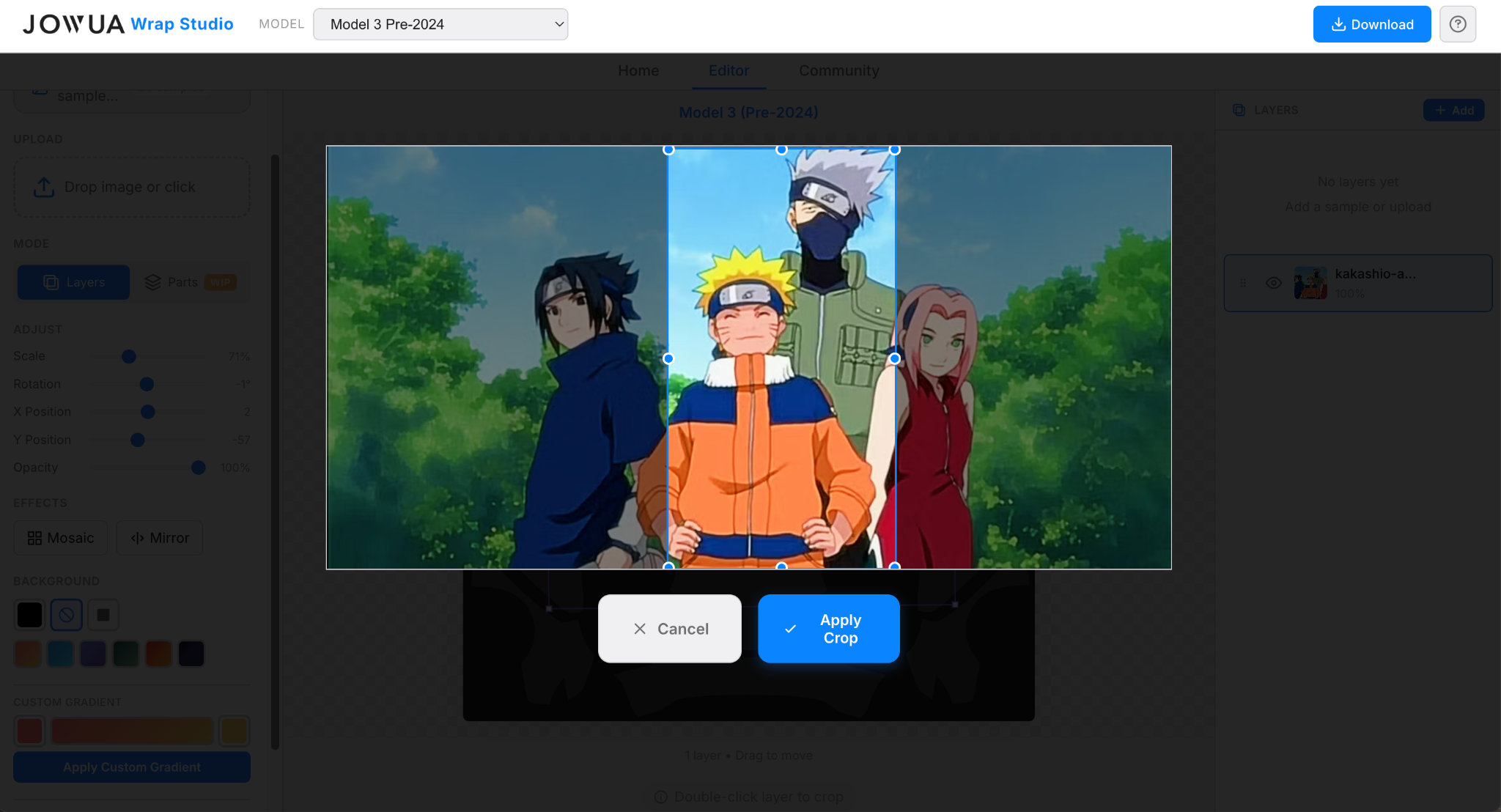Click the top-left crop handle
The width and height of the screenshot is (1501, 812).
tap(668, 150)
